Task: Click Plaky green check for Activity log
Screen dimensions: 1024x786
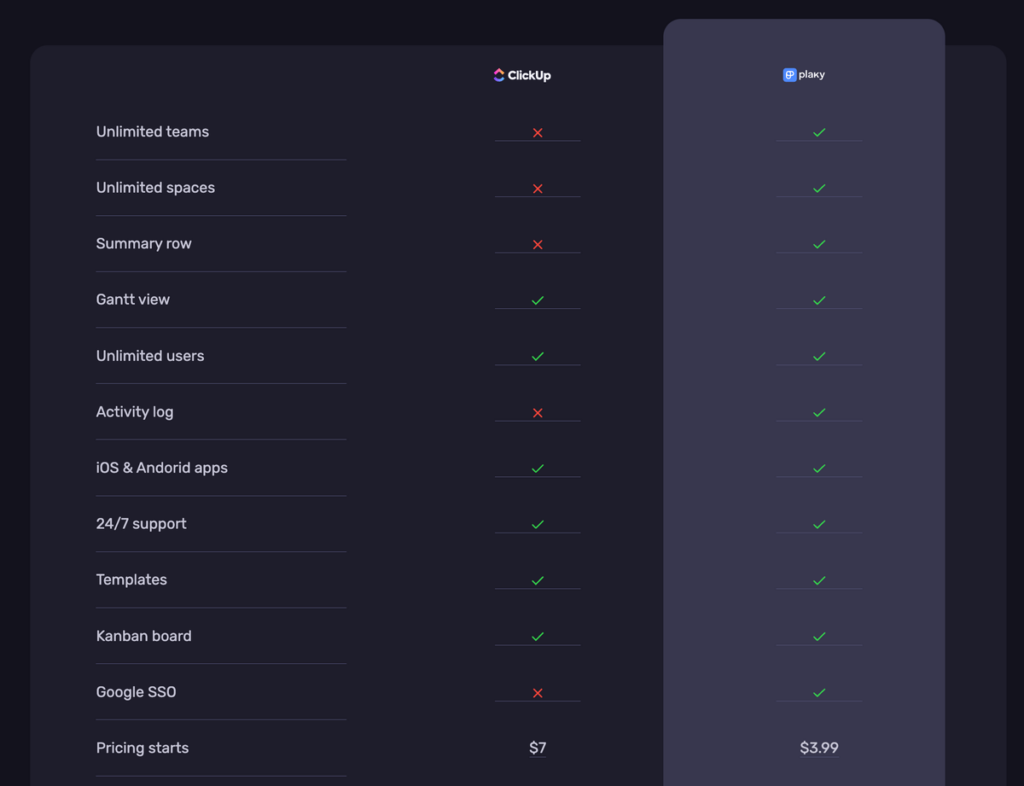Action: 819,412
